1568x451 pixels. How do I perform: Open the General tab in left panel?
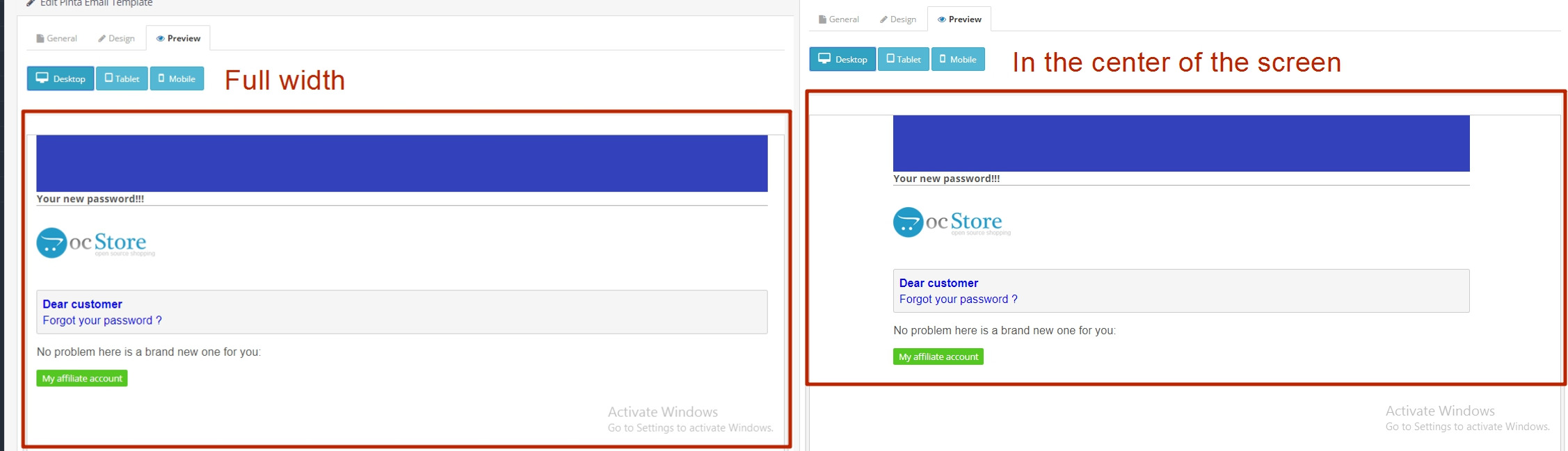point(56,38)
